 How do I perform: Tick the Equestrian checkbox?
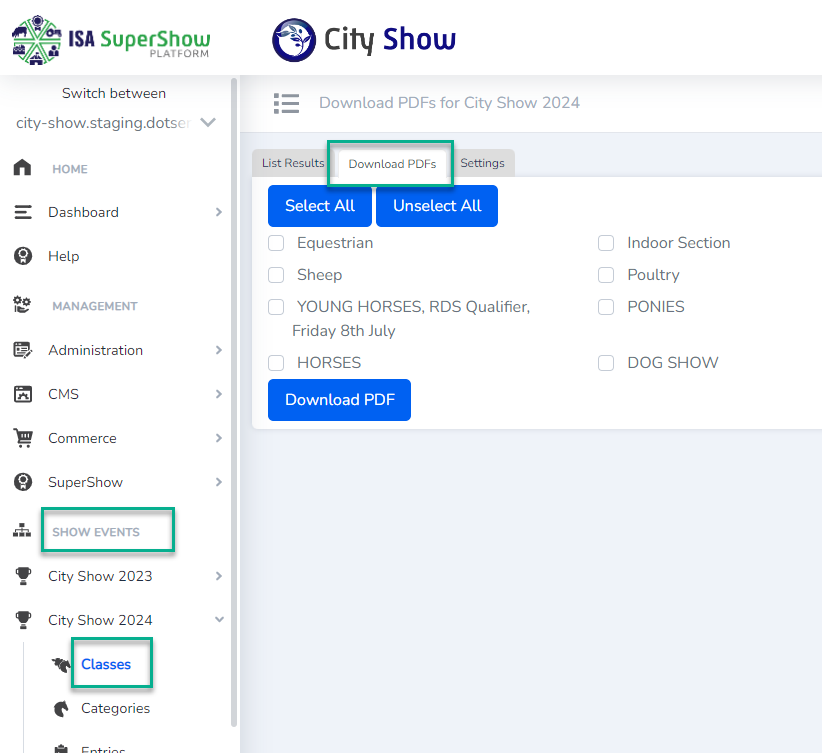click(x=276, y=243)
